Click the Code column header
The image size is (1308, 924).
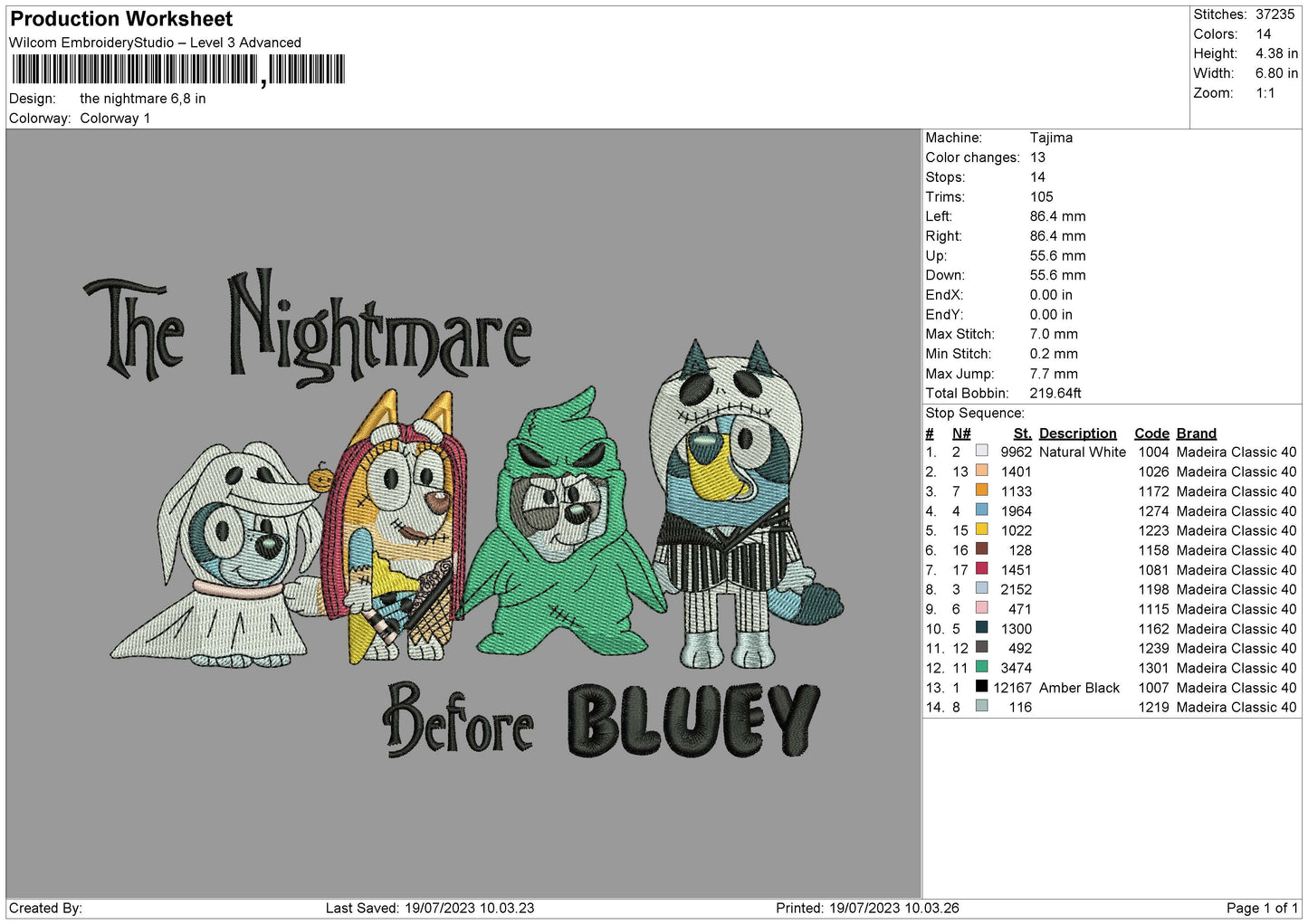pos(1151,433)
